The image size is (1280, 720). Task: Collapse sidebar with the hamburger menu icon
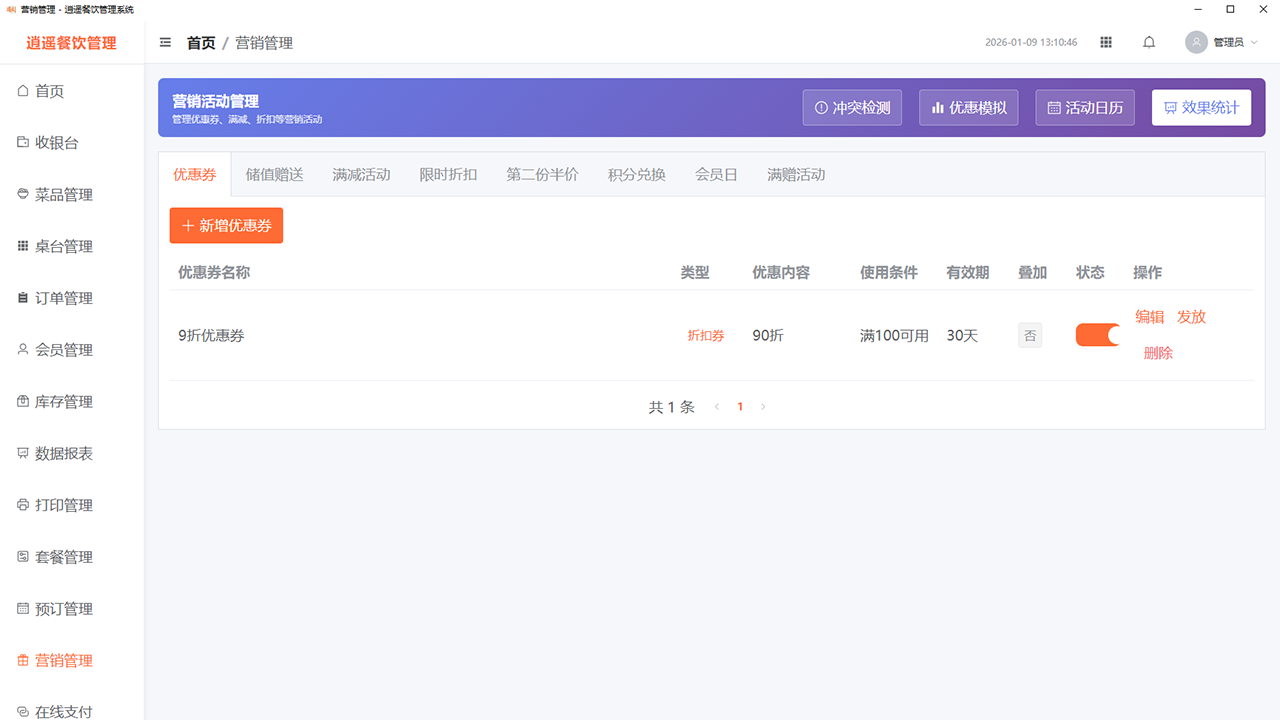165,42
